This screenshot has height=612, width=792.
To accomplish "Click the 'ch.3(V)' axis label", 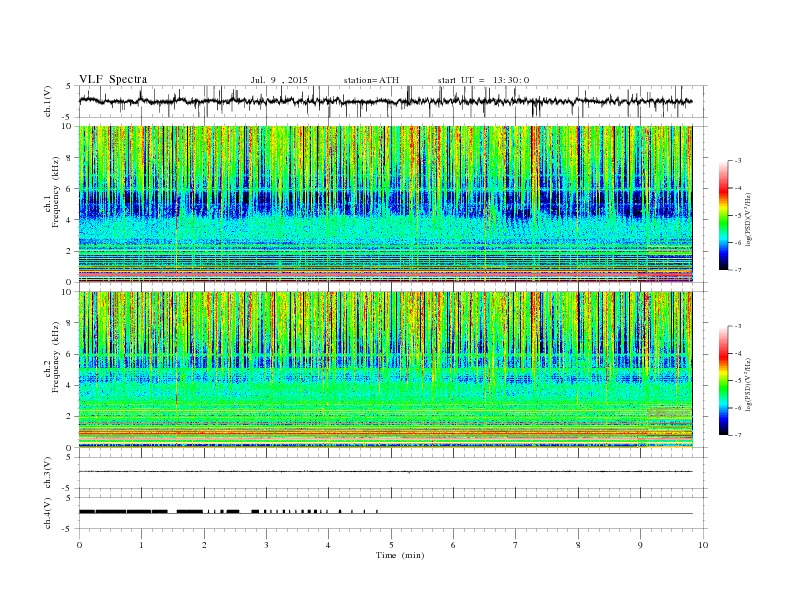I will (48, 473).
